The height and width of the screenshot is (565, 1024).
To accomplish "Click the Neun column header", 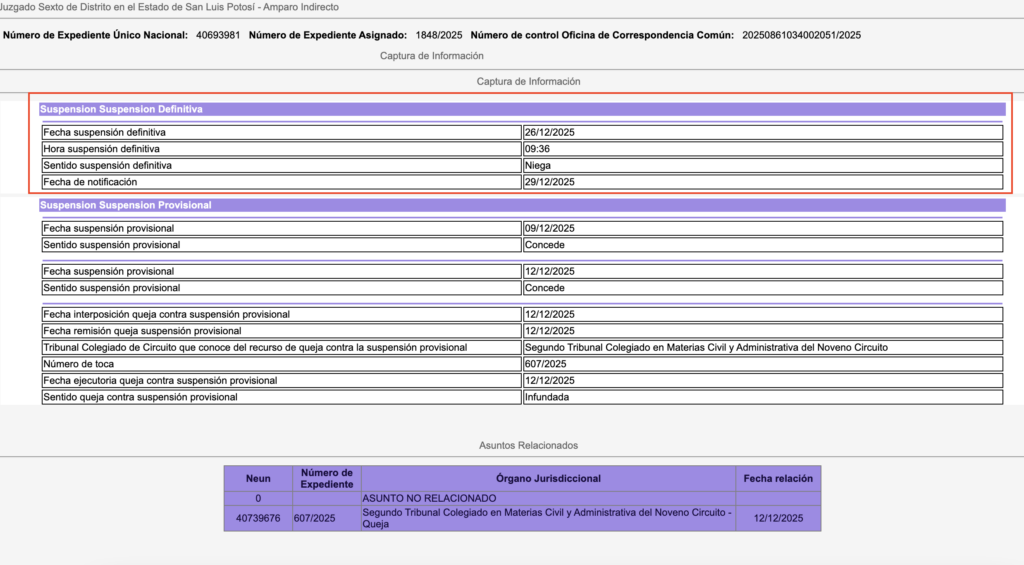I will coord(257,479).
